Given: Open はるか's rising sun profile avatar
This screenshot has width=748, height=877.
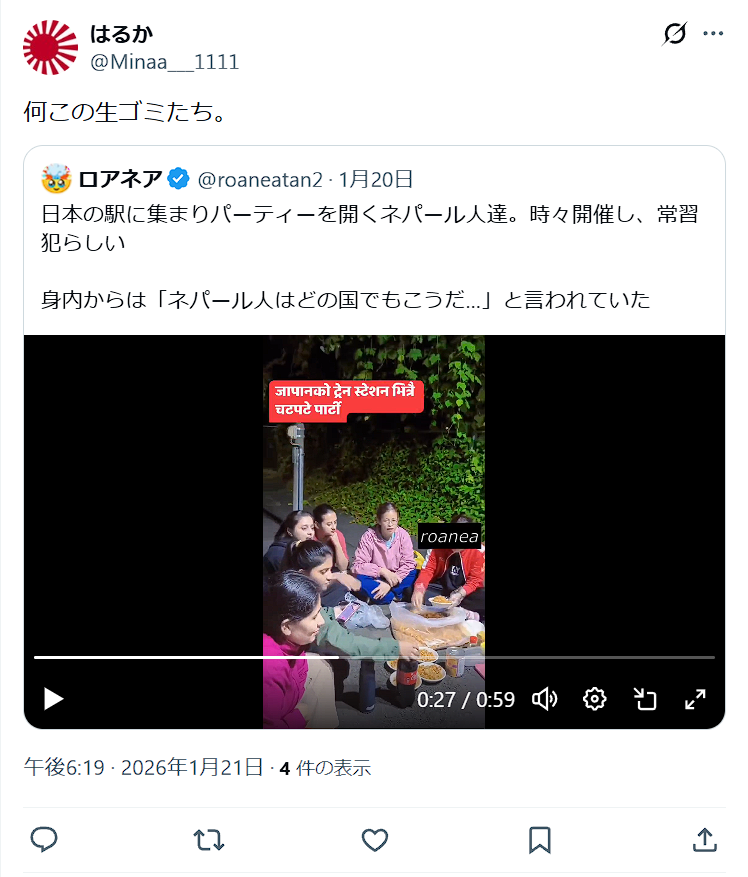Looking at the screenshot, I should pyautogui.click(x=50, y=48).
